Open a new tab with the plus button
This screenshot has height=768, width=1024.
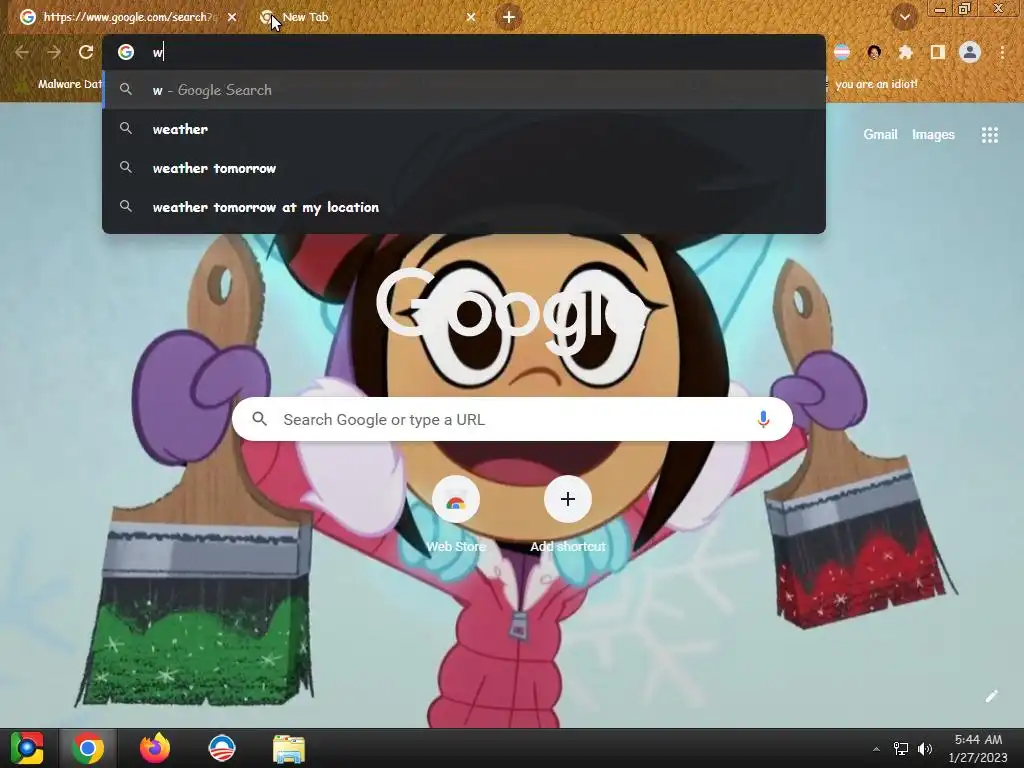[509, 17]
